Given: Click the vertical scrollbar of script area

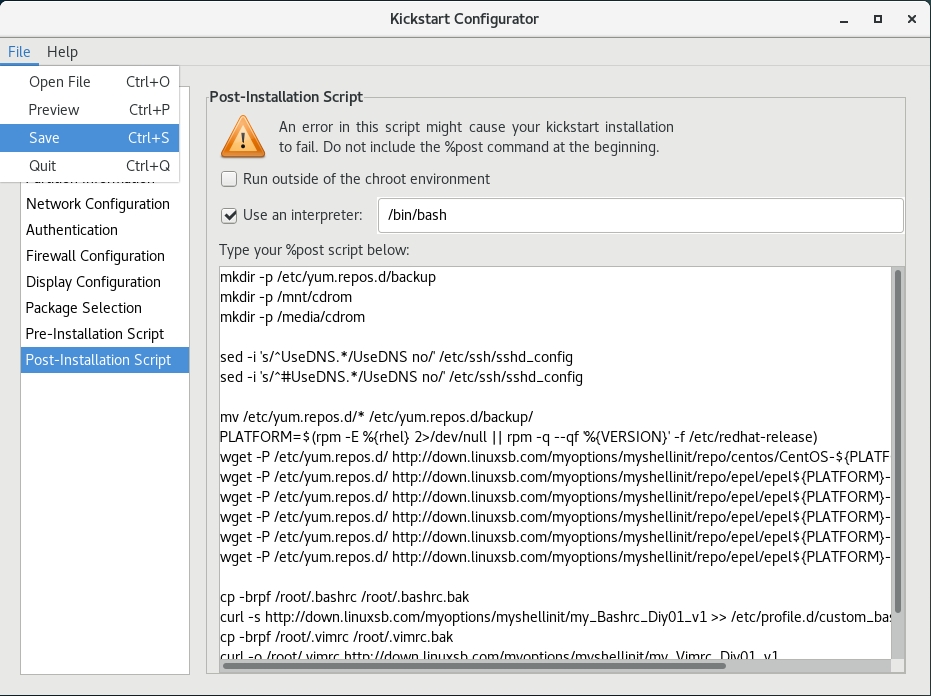Looking at the screenshot, I should [897, 440].
